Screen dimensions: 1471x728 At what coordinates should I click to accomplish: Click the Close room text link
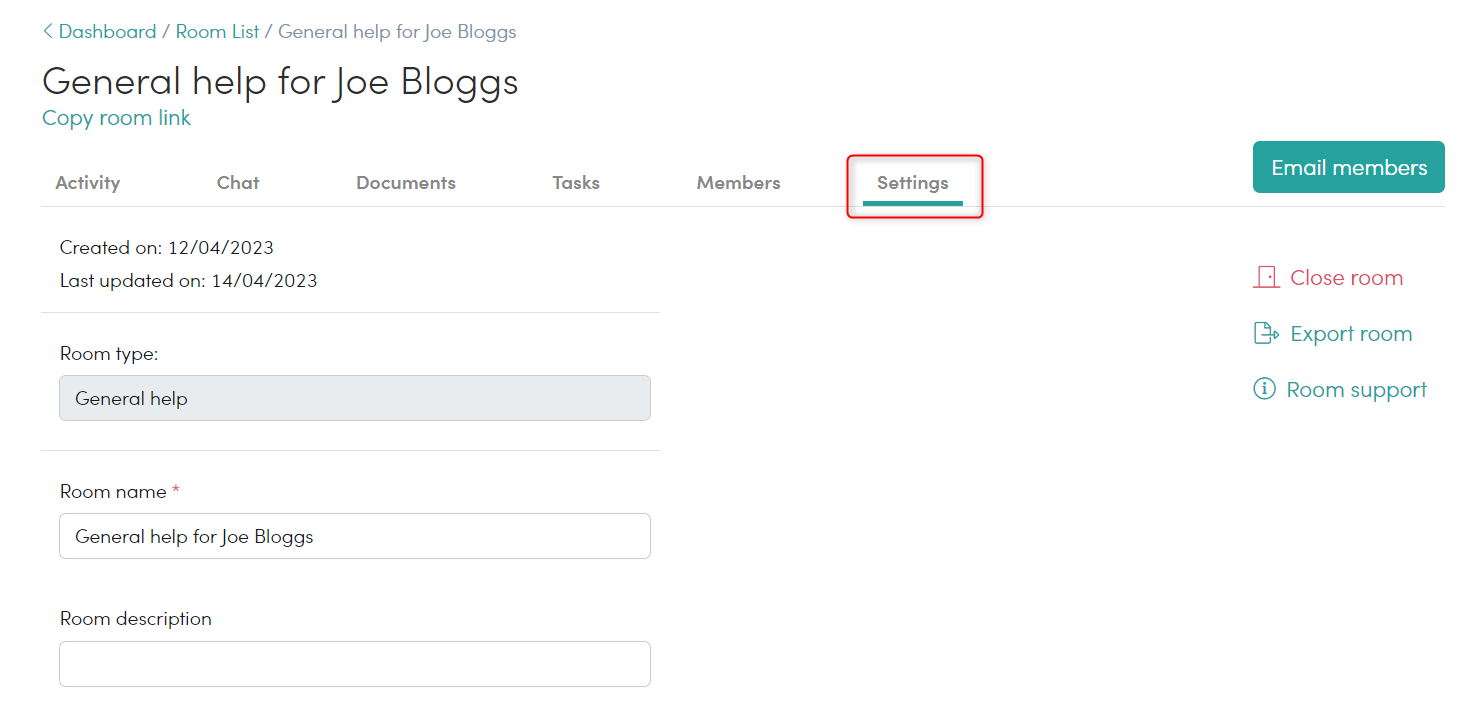click(x=1346, y=278)
